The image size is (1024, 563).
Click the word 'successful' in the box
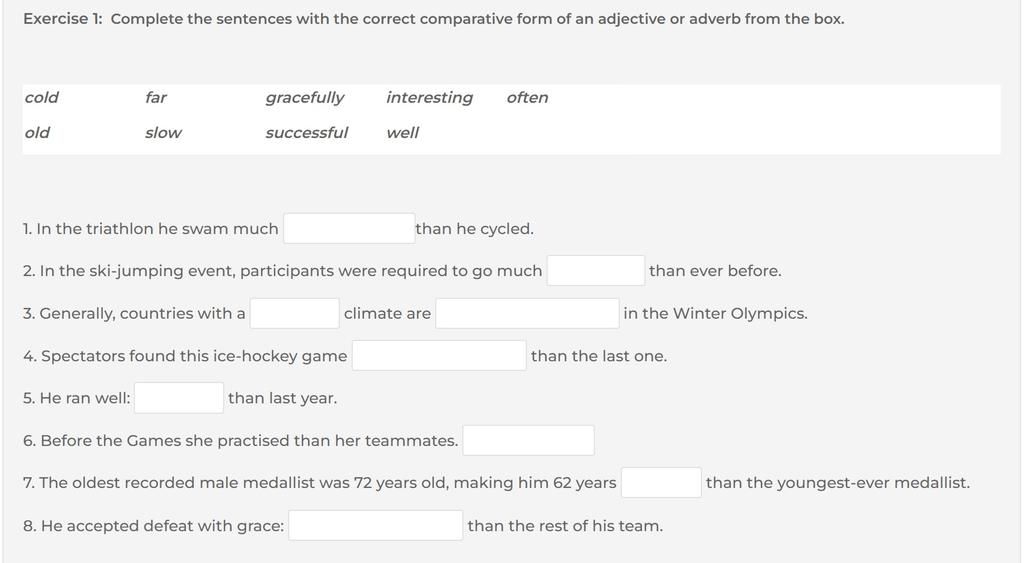306,133
